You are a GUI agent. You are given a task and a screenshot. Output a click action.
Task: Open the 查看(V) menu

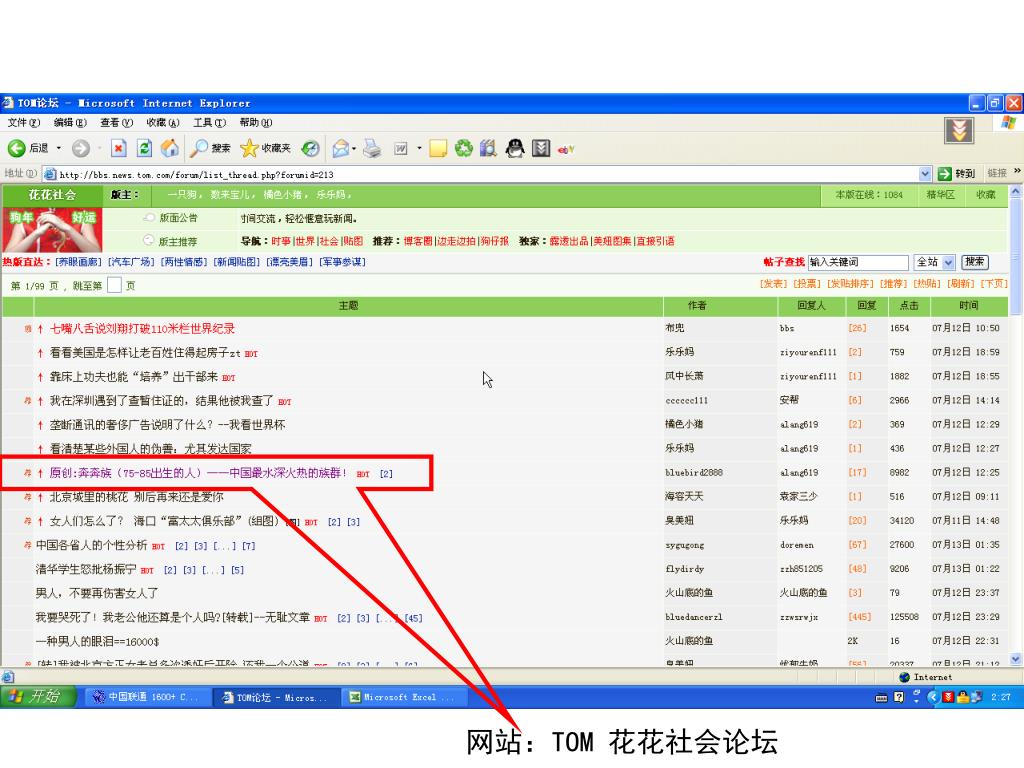(x=117, y=123)
